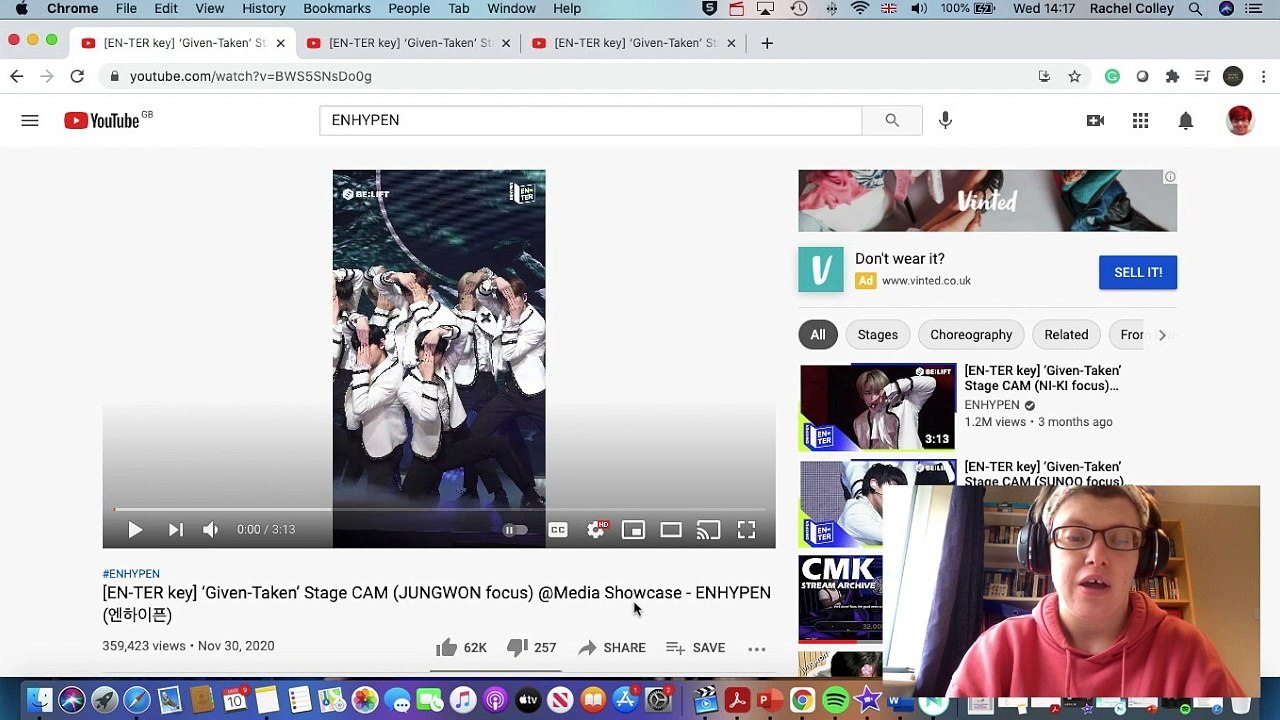Open Chrome three-dot menu
Image resolution: width=1280 pixels, height=720 pixels.
pyautogui.click(x=1264, y=76)
